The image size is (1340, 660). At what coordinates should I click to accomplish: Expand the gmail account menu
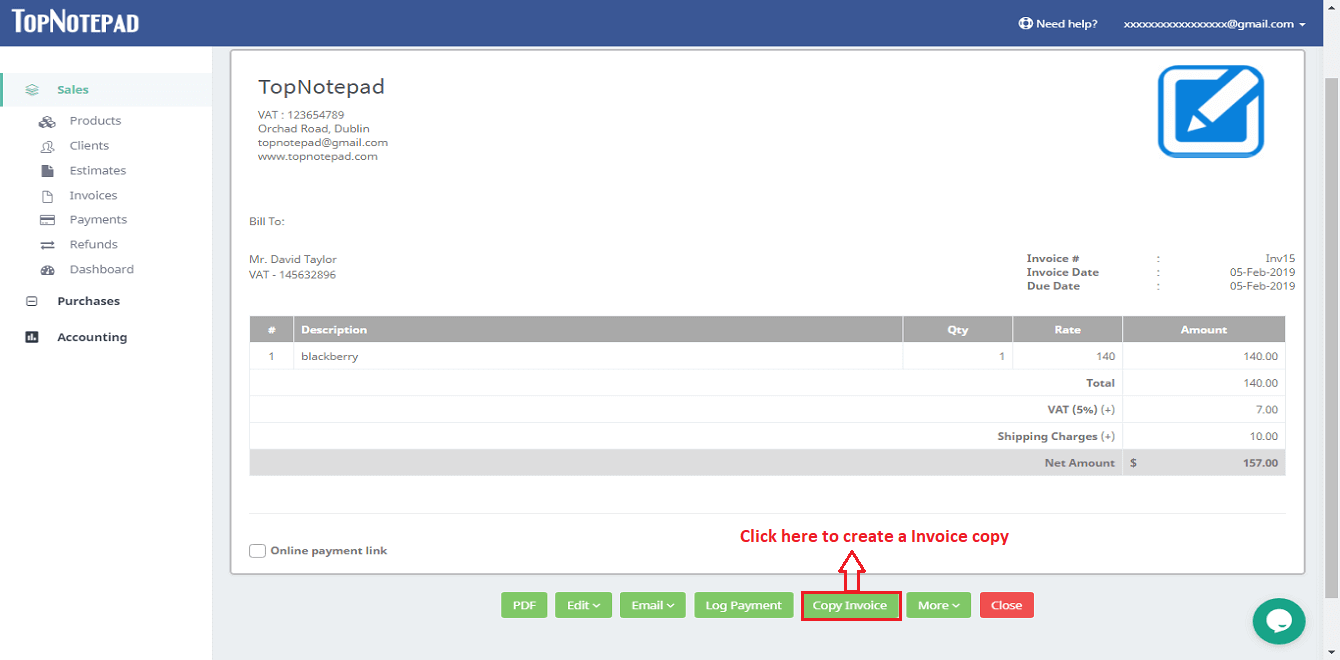click(x=1215, y=23)
